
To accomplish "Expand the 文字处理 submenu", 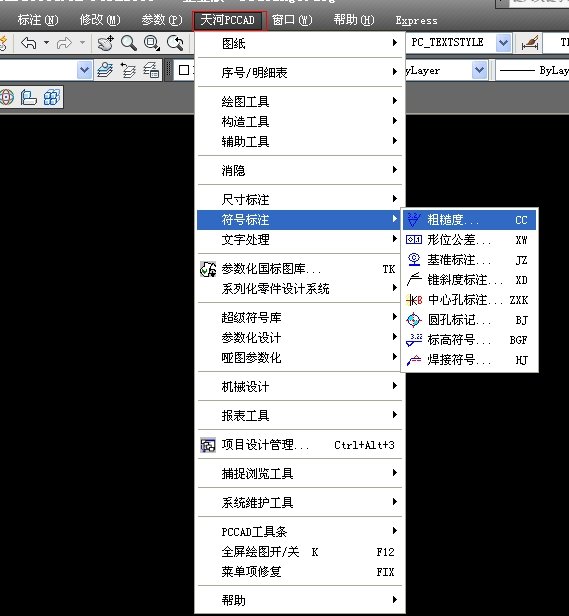I will 300,240.
